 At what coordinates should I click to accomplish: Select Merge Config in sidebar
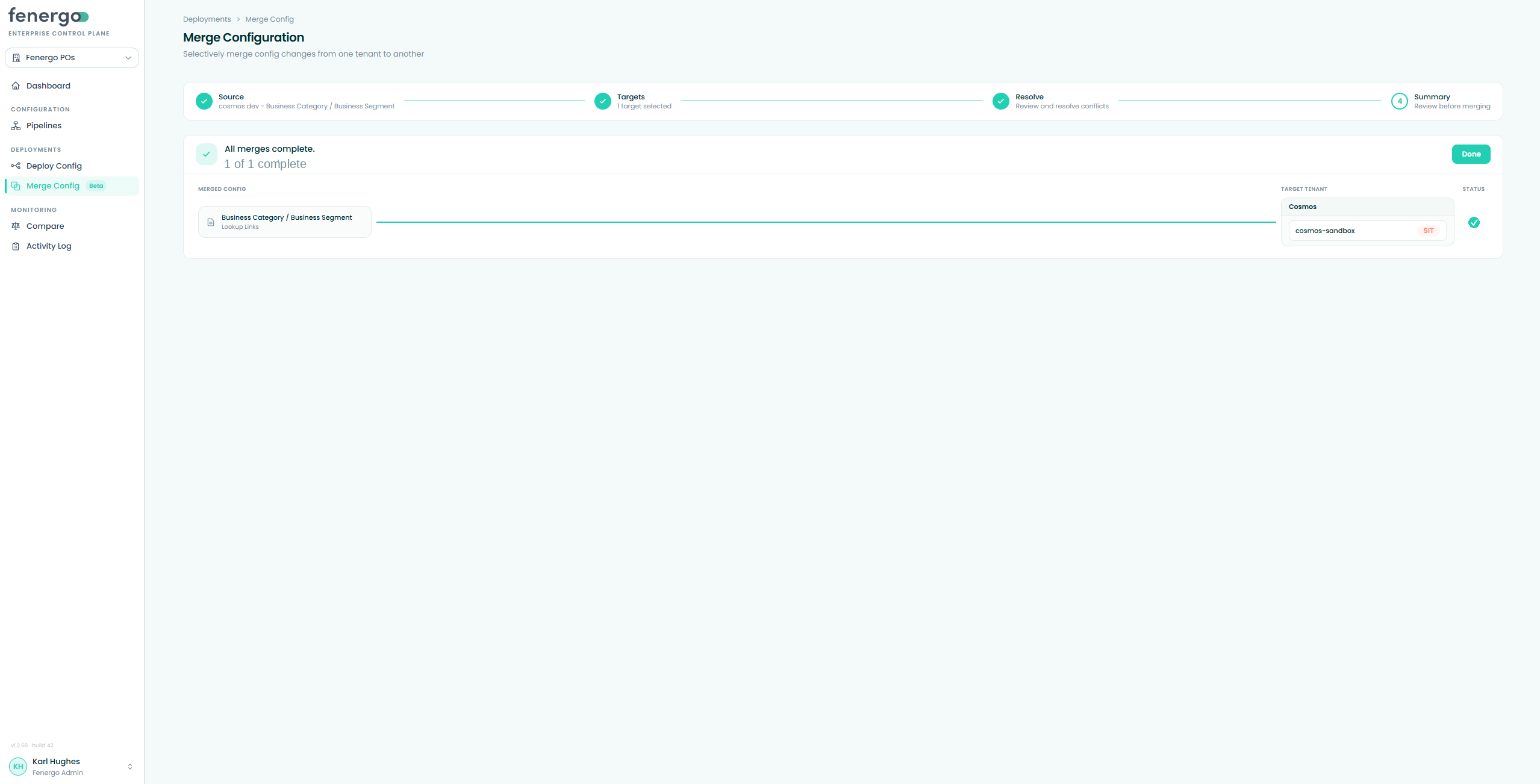click(72, 185)
